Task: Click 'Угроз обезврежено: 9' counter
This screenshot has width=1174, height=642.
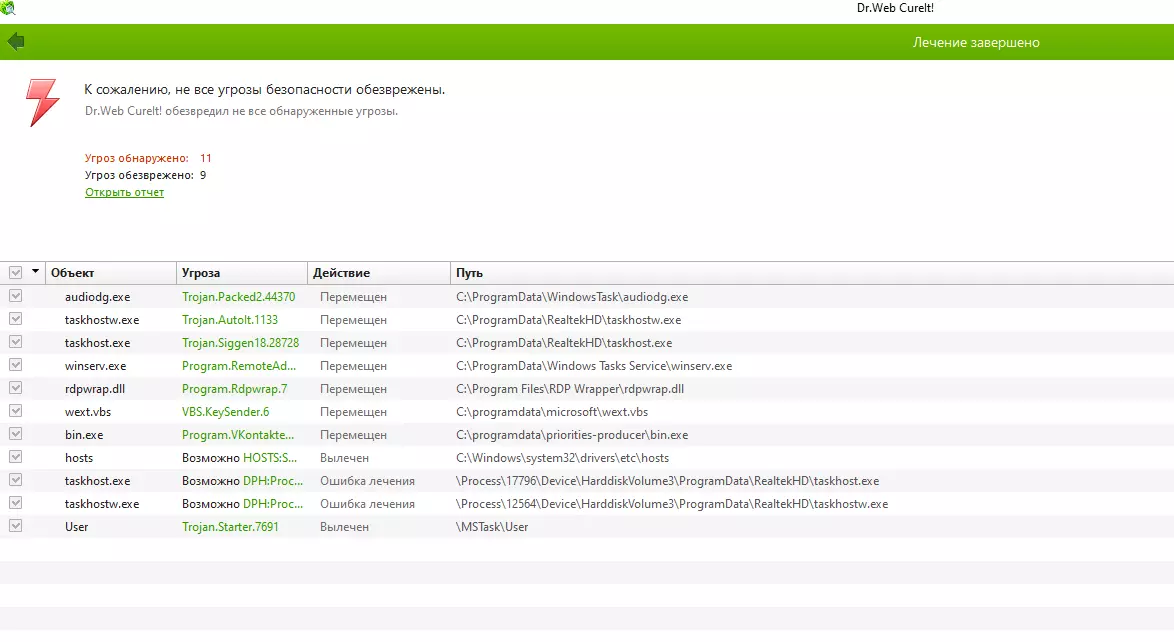Action: click(145, 175)
